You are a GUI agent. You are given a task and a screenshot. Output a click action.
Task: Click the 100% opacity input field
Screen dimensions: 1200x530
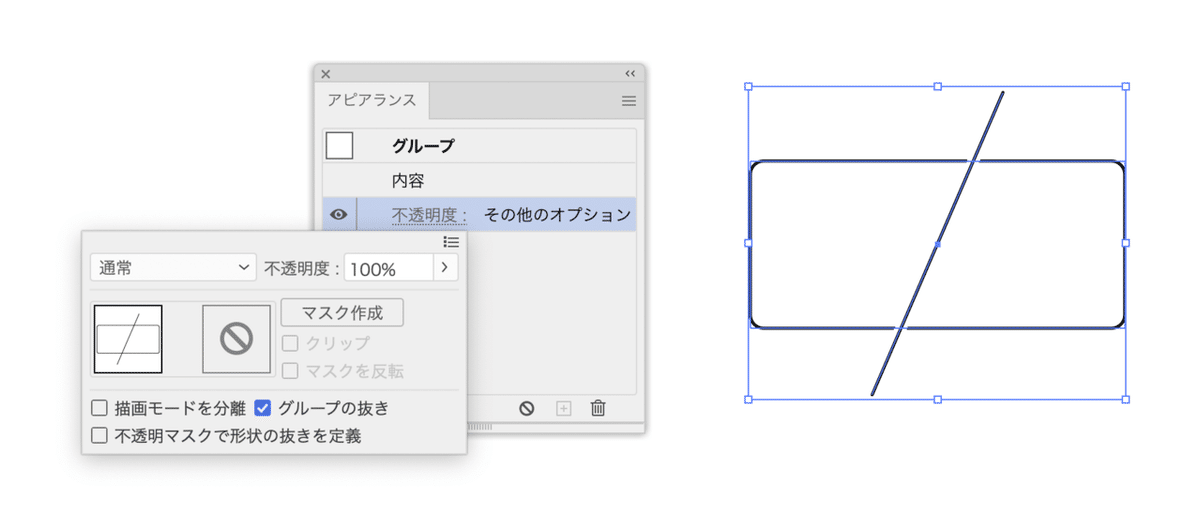[x=388, y=269]
